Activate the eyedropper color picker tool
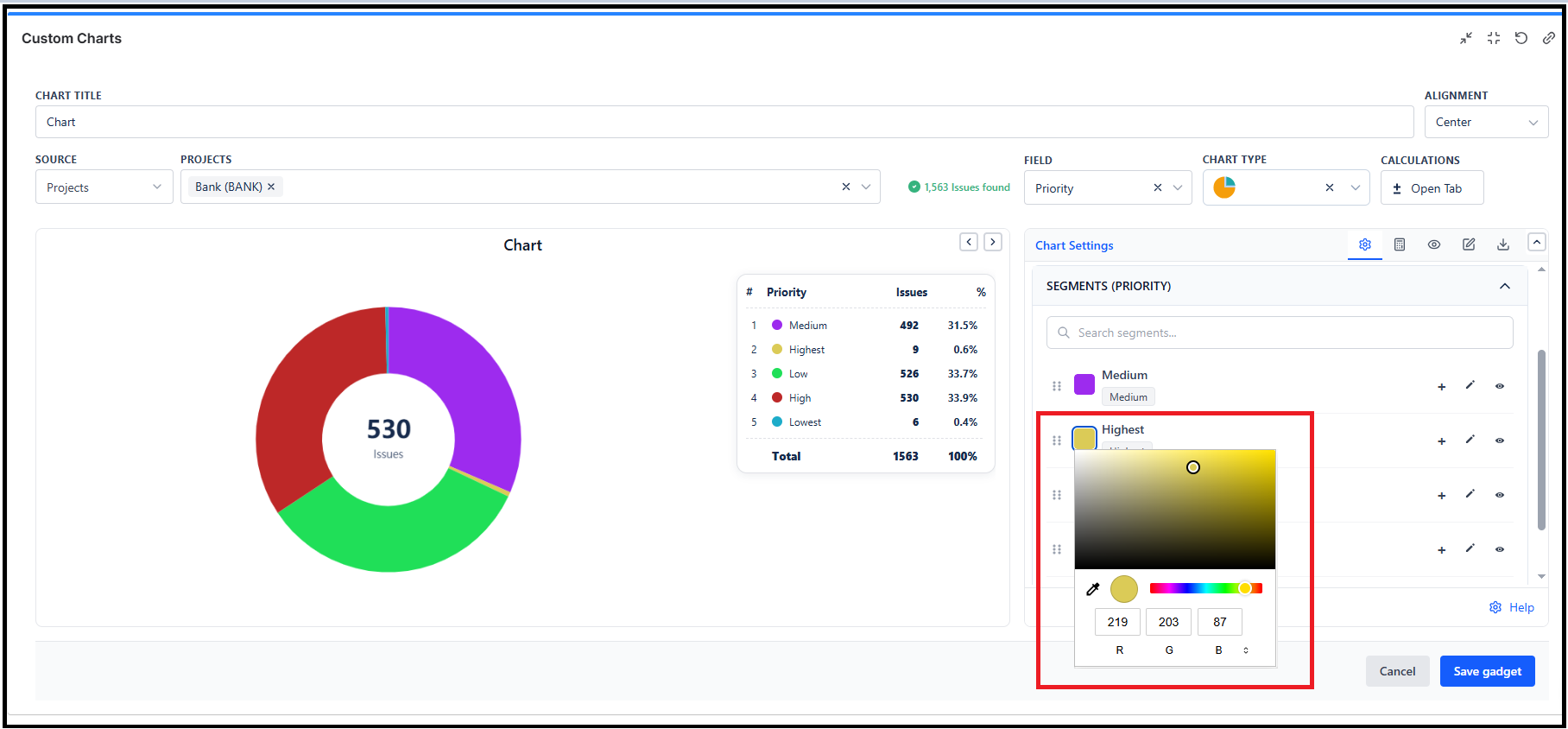The height and width of the screenshot is (729, 1568). (x=1092, y=589)
